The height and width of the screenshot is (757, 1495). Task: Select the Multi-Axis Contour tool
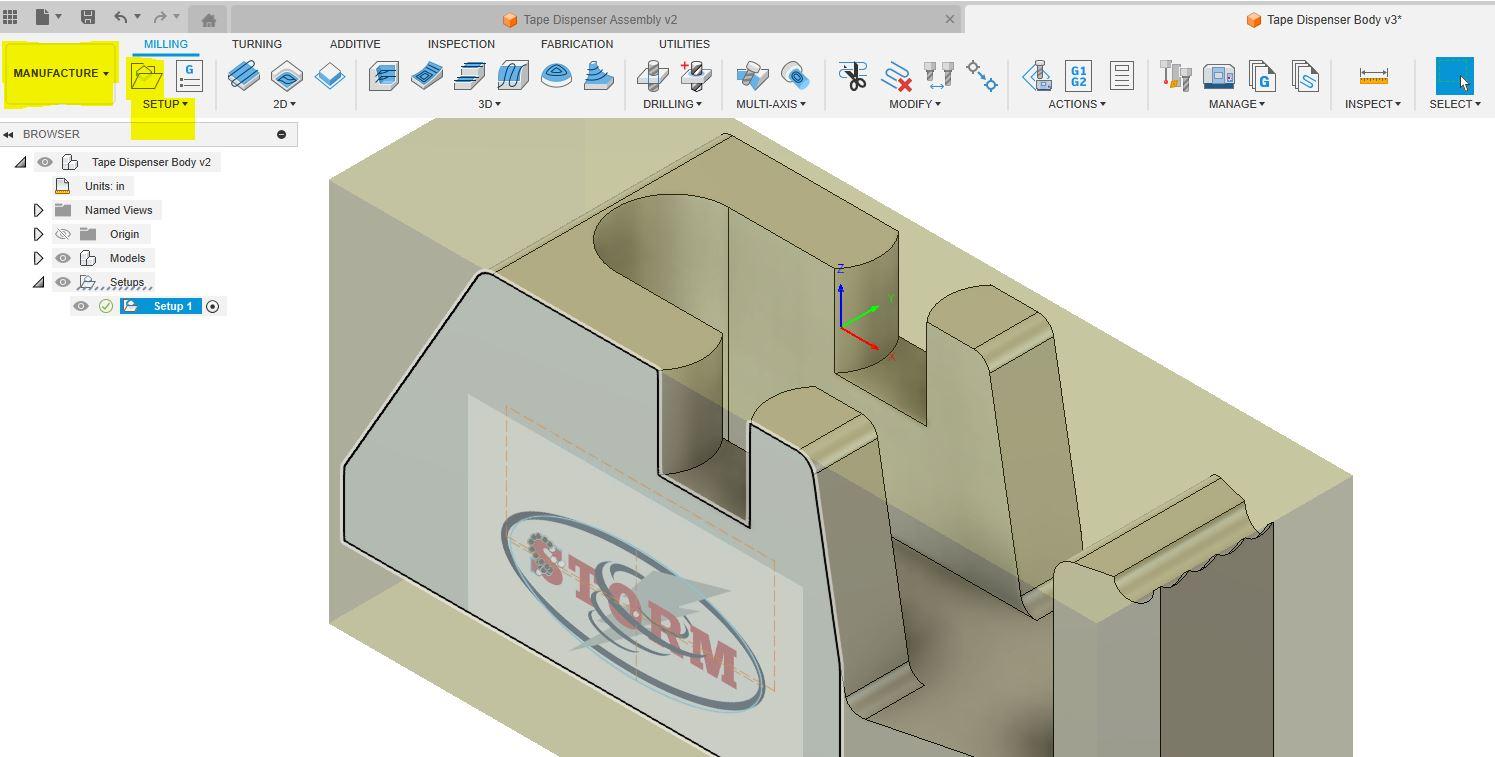795,76
